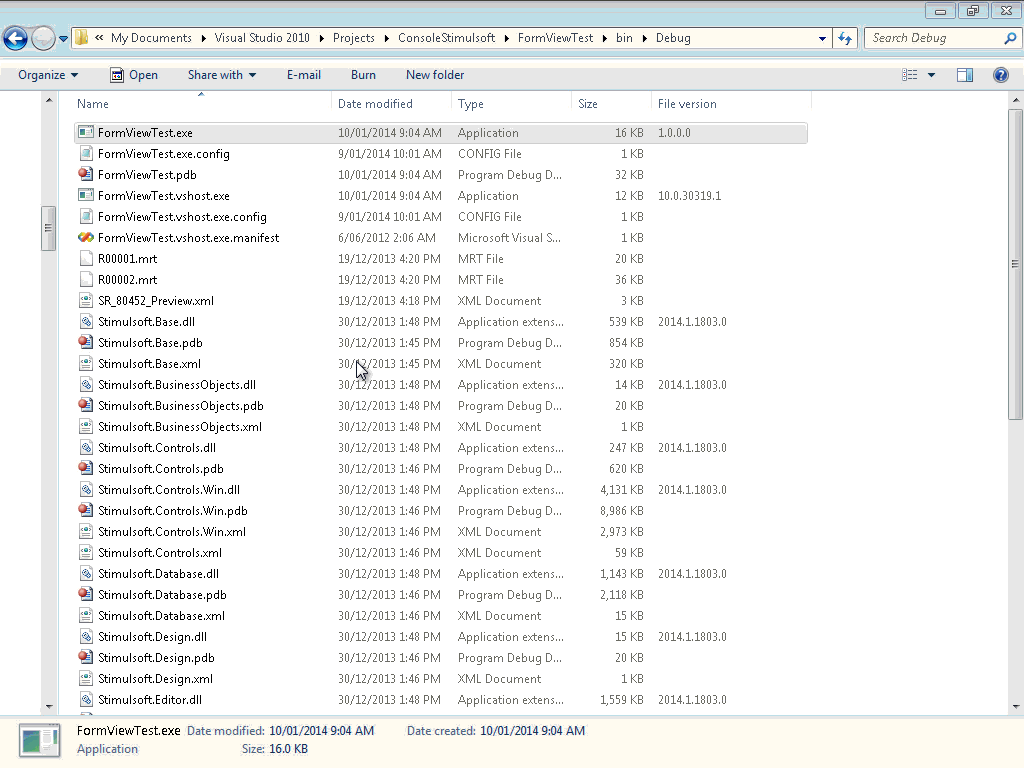The height and width of the screenshot is (768, 1024).
Task: Open the Share with menu
Action: coord(222,75)
